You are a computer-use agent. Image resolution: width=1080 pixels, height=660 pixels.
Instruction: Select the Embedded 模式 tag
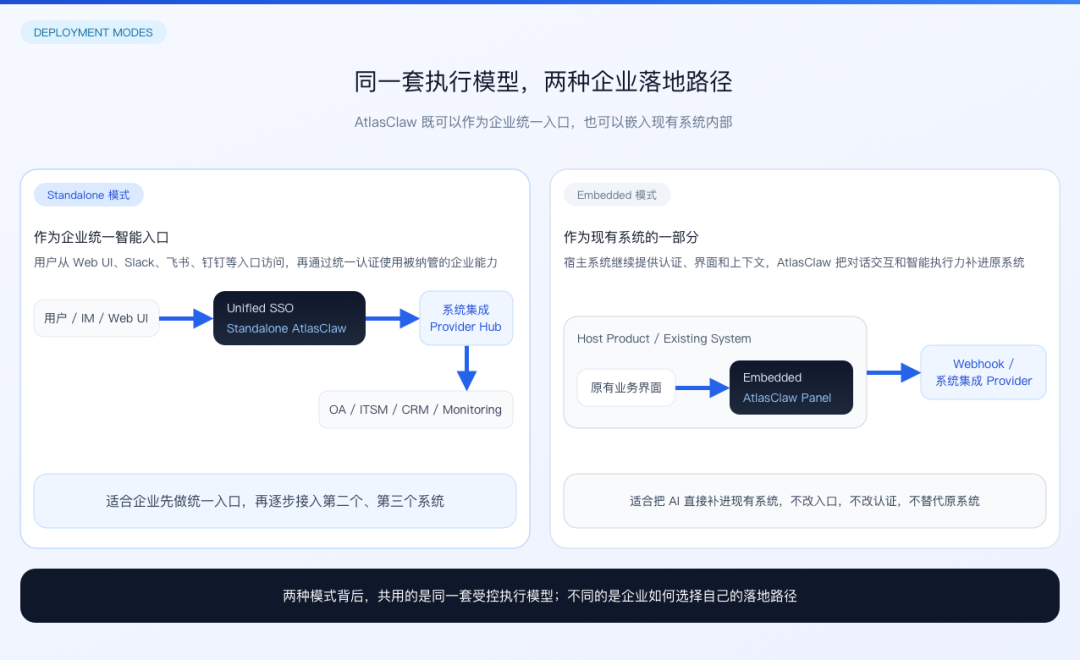tap(616, 195)
